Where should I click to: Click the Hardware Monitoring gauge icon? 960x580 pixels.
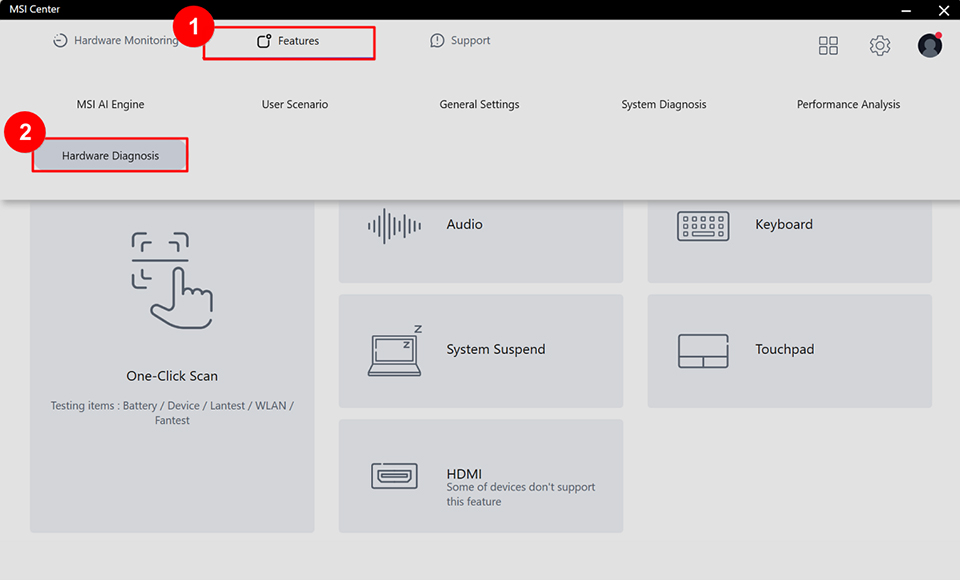[x=60, y=40]
